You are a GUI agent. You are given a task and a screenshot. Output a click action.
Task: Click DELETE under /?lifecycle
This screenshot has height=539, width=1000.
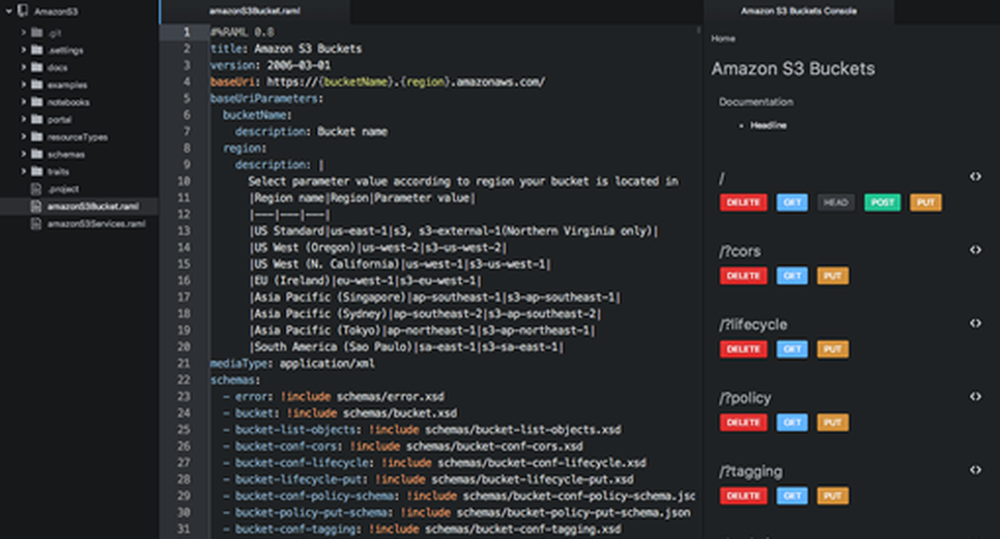tap(743, 349)
